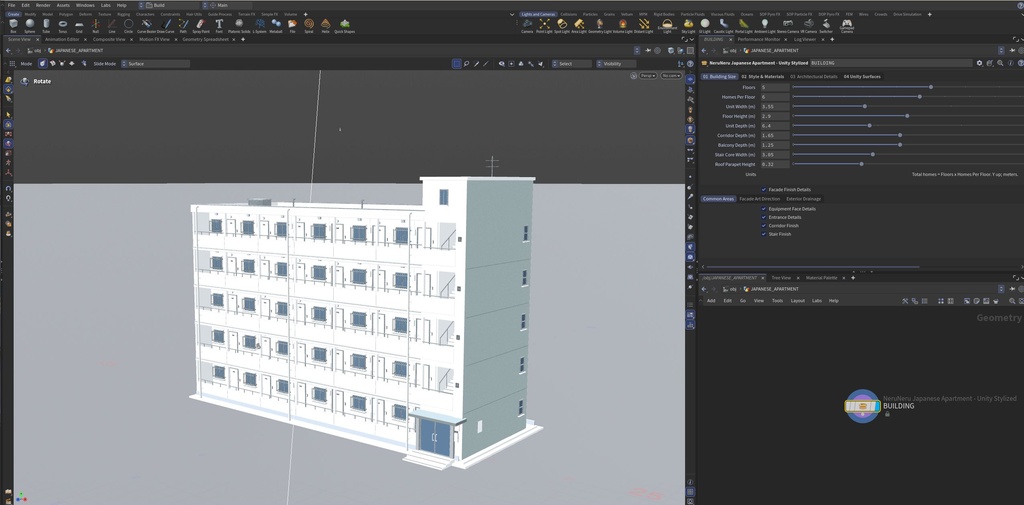
Task: Toggle the Stair Finish checkbox
Action: pyautogui.click(x=763, y=234)
